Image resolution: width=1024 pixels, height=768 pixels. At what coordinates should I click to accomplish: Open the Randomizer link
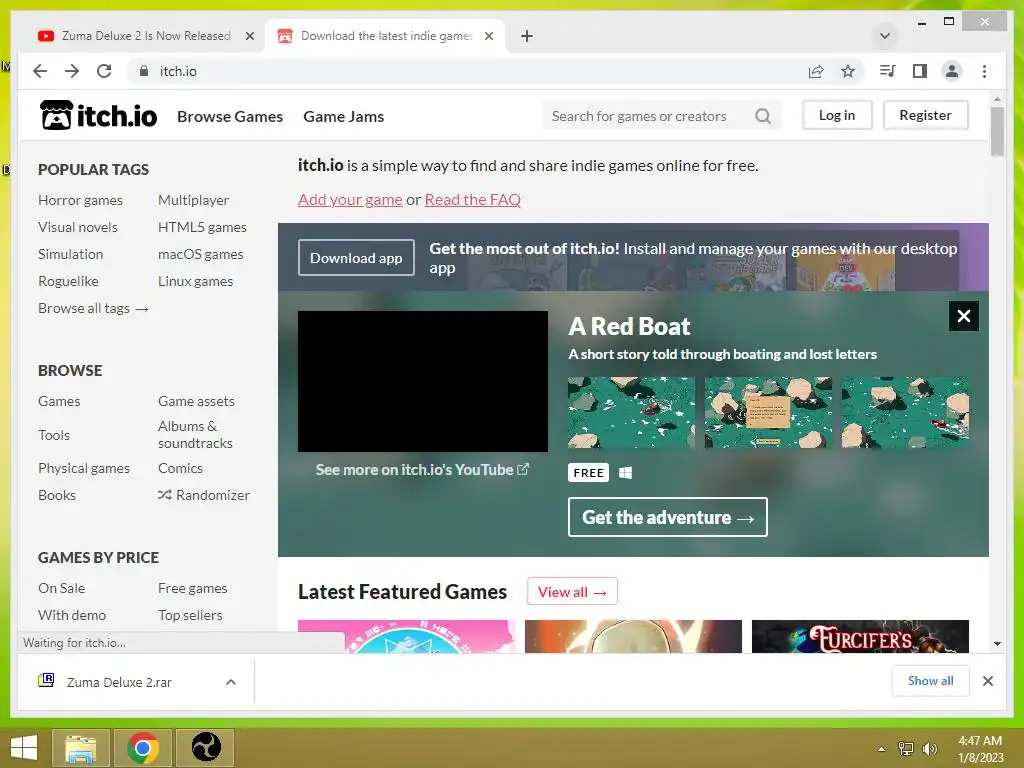(204, 495)
